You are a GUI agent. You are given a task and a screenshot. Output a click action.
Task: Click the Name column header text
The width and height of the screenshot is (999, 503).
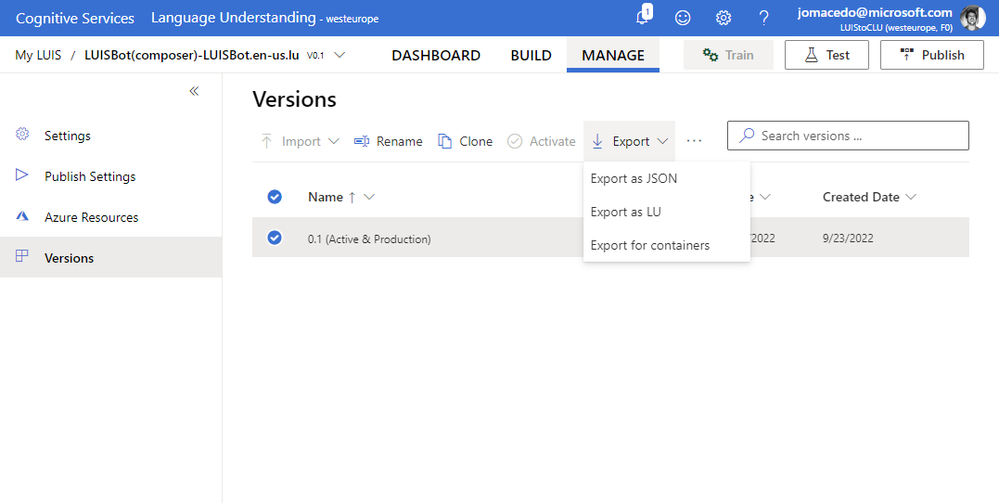tap(326, 197)
